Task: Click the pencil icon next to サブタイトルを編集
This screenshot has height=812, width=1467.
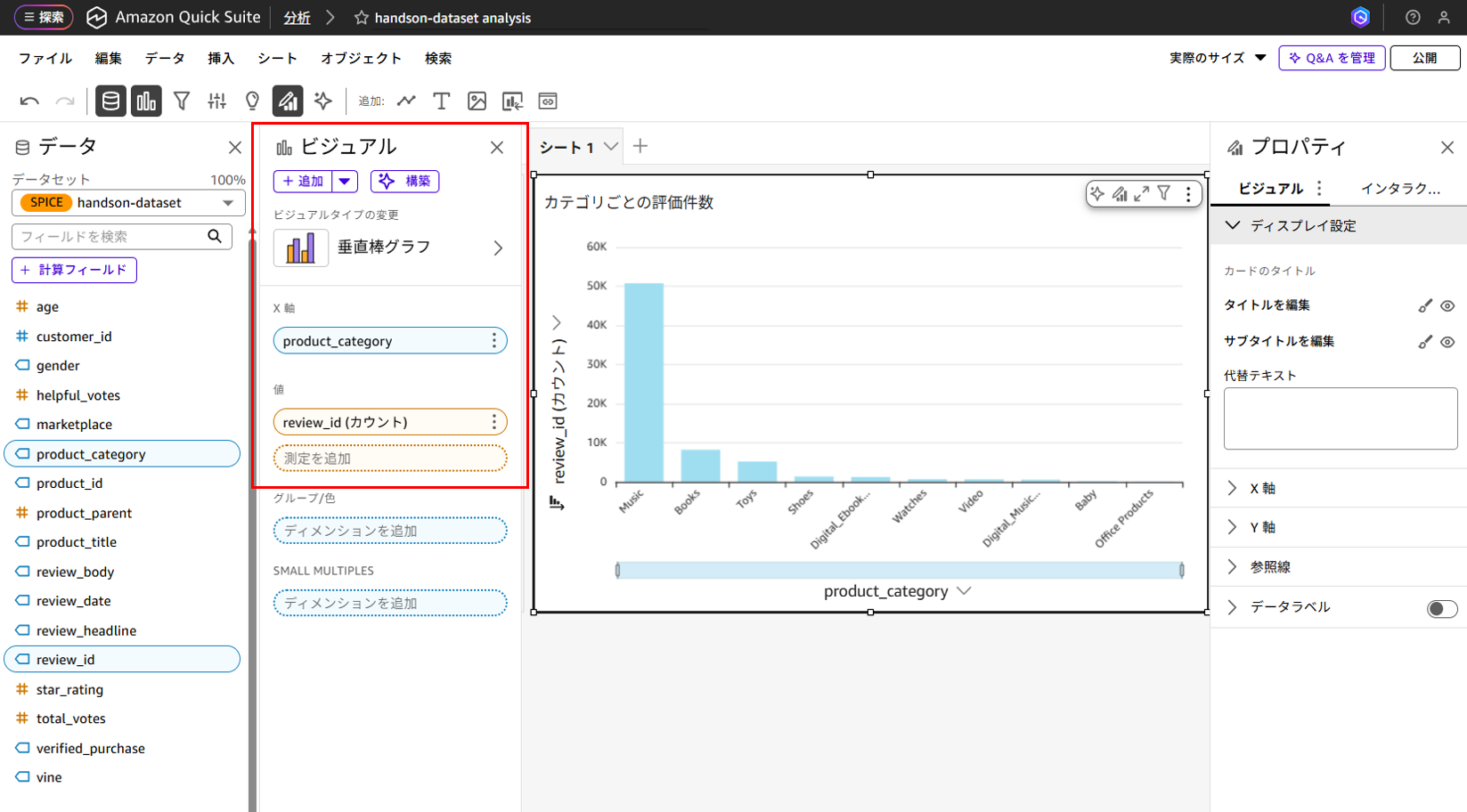Action: coord(1425,342)
